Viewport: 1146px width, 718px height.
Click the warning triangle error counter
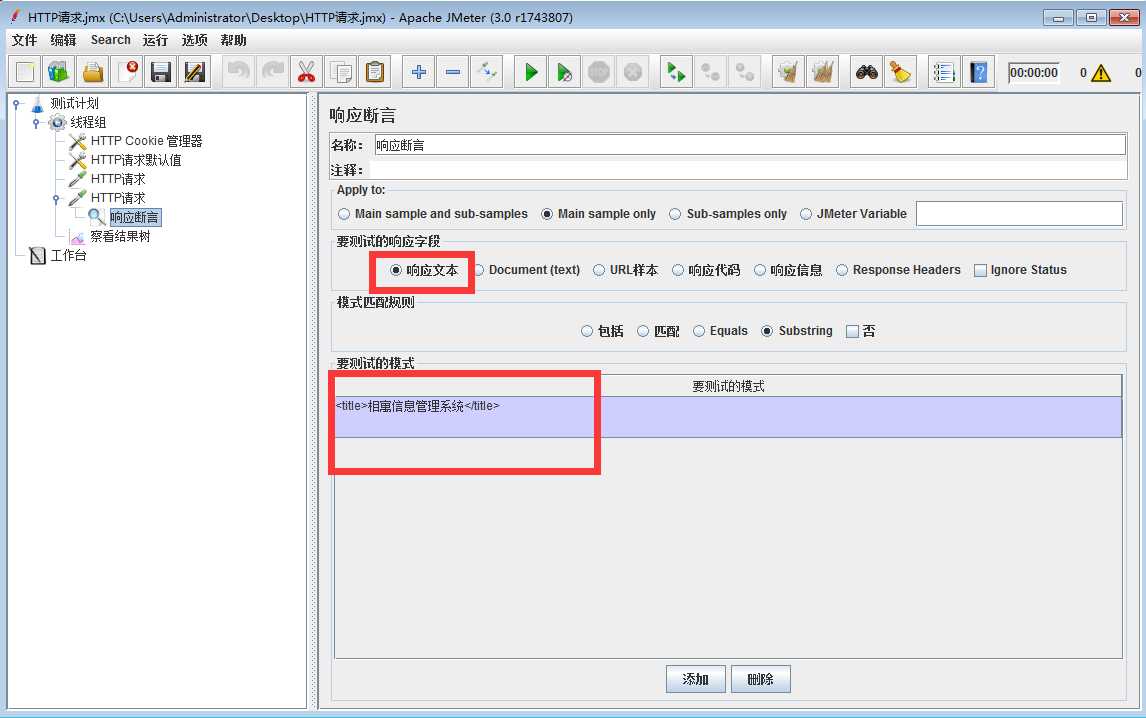pos(1101,73)
